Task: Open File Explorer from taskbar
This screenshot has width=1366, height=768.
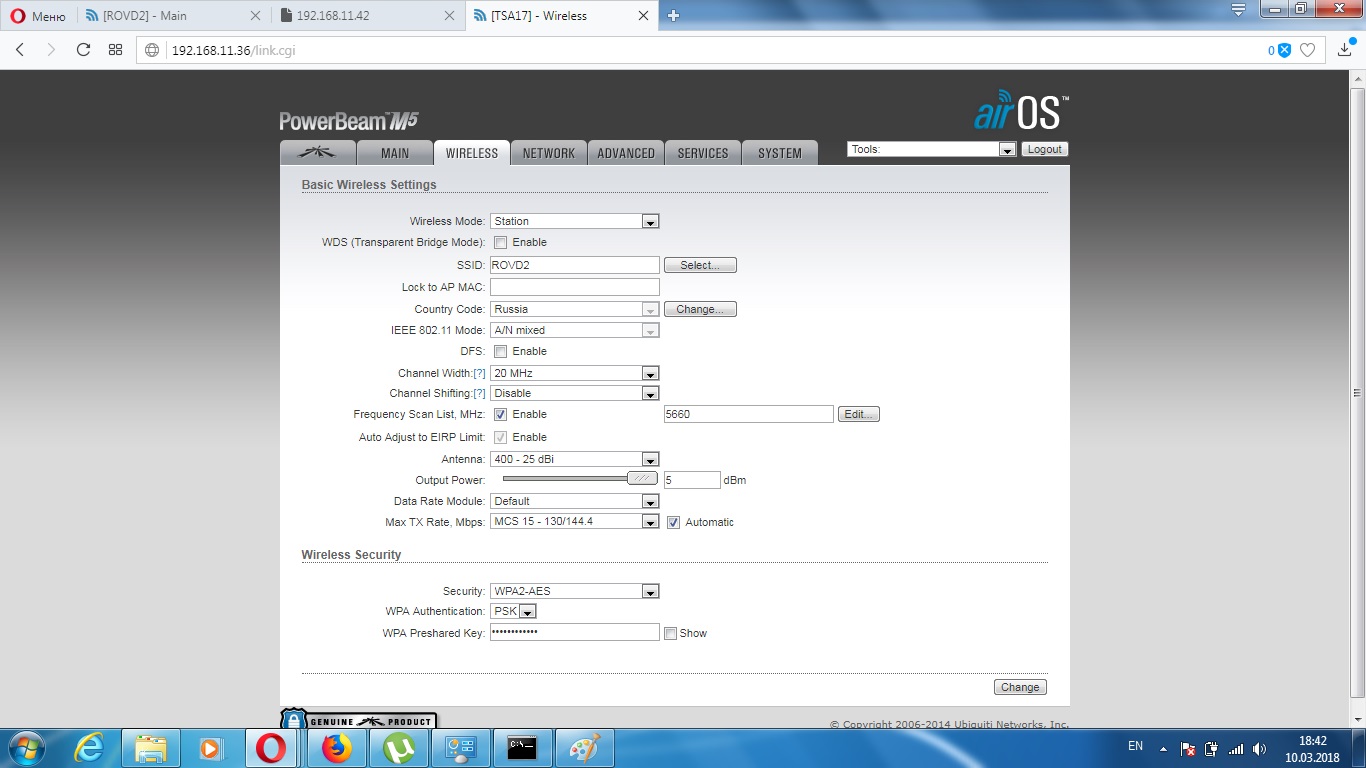Action: click(151, 748)
